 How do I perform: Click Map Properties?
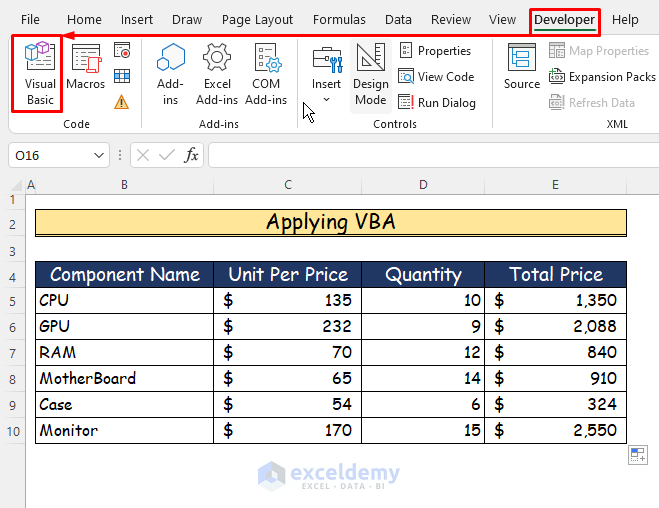click(x=598, y=51)
